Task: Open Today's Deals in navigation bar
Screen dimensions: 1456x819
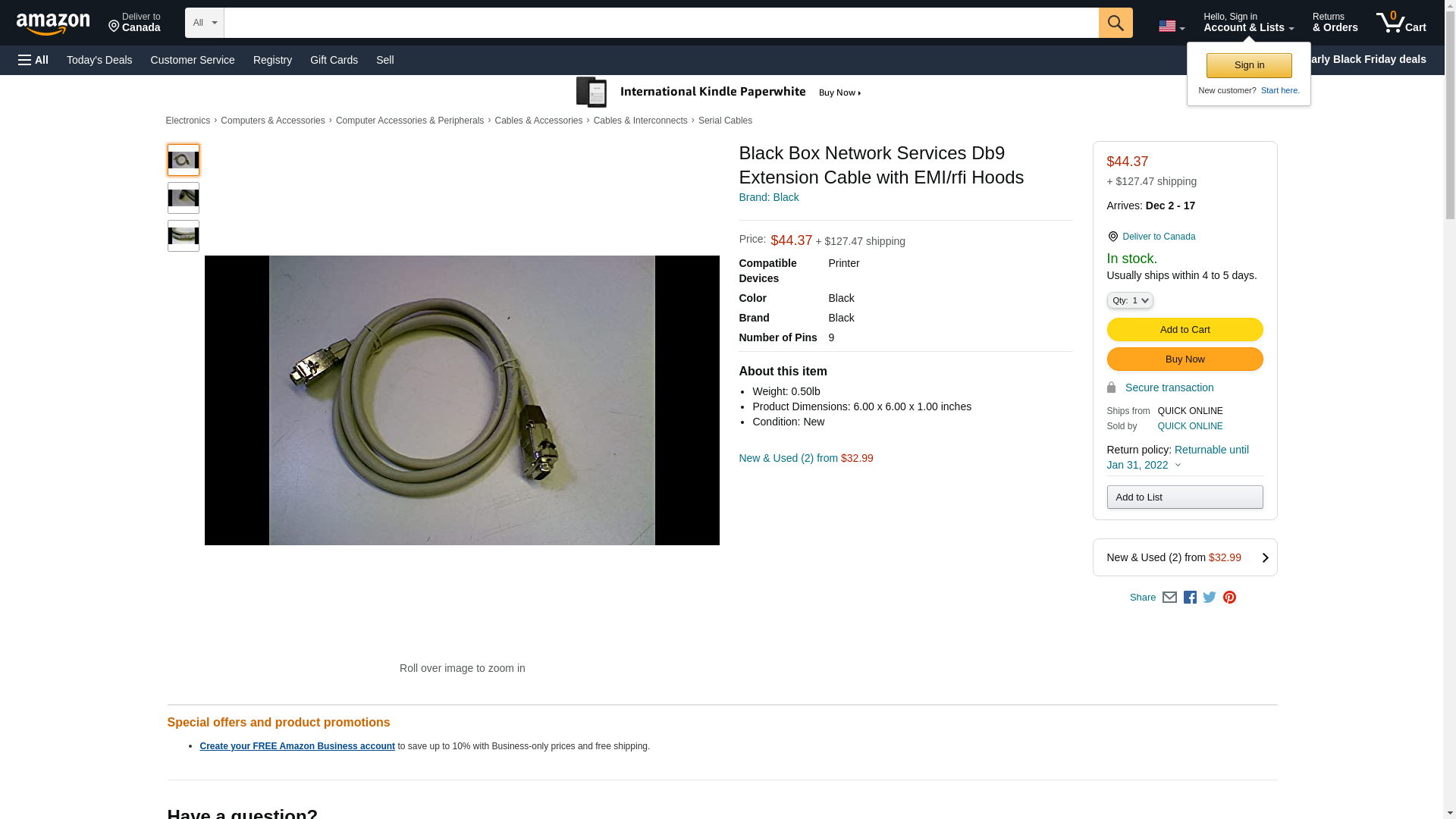Action: pyautogui.click(x=99, y=60)
